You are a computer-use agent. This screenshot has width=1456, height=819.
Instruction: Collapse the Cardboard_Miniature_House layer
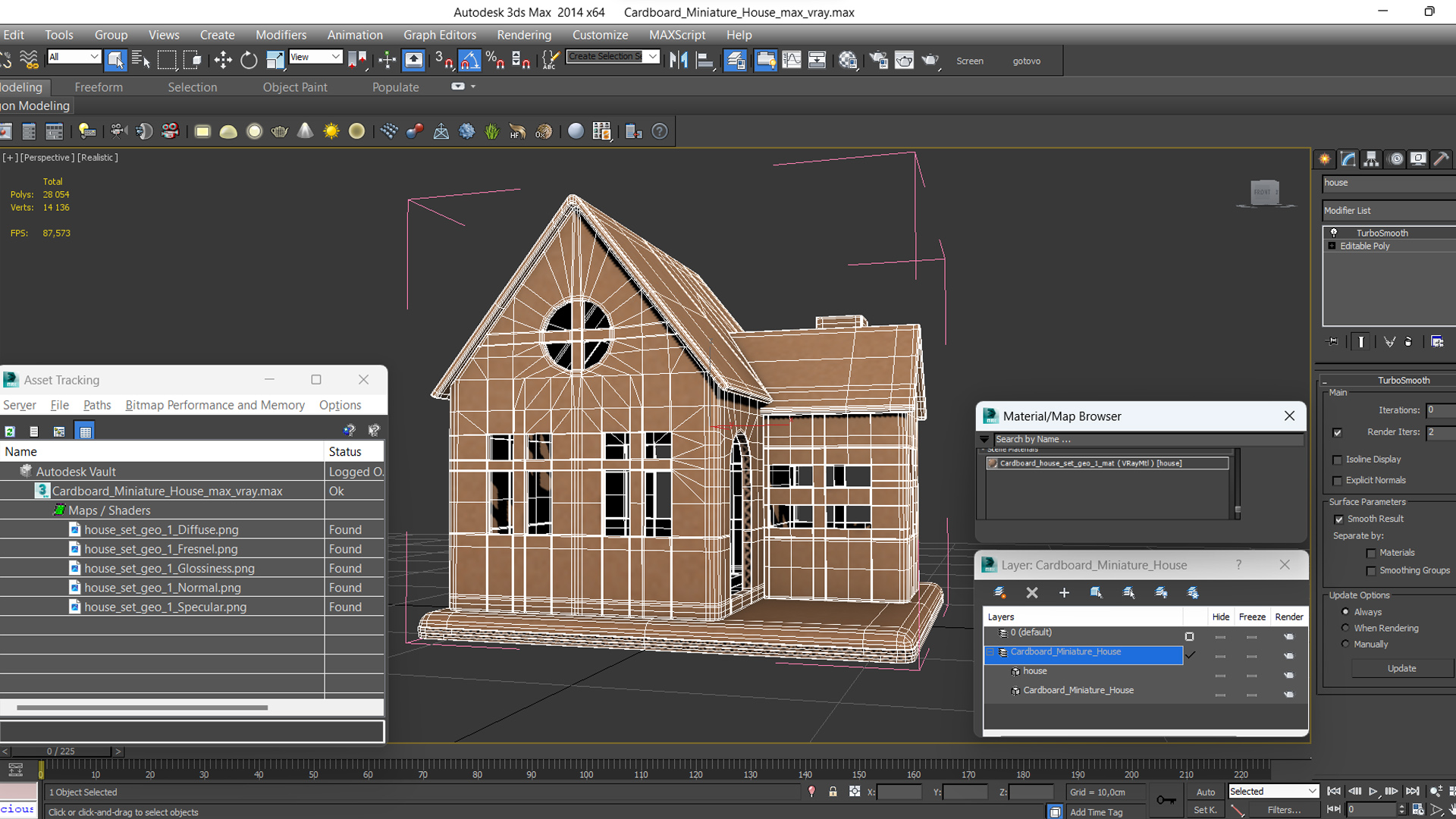(x=990, y=652)
